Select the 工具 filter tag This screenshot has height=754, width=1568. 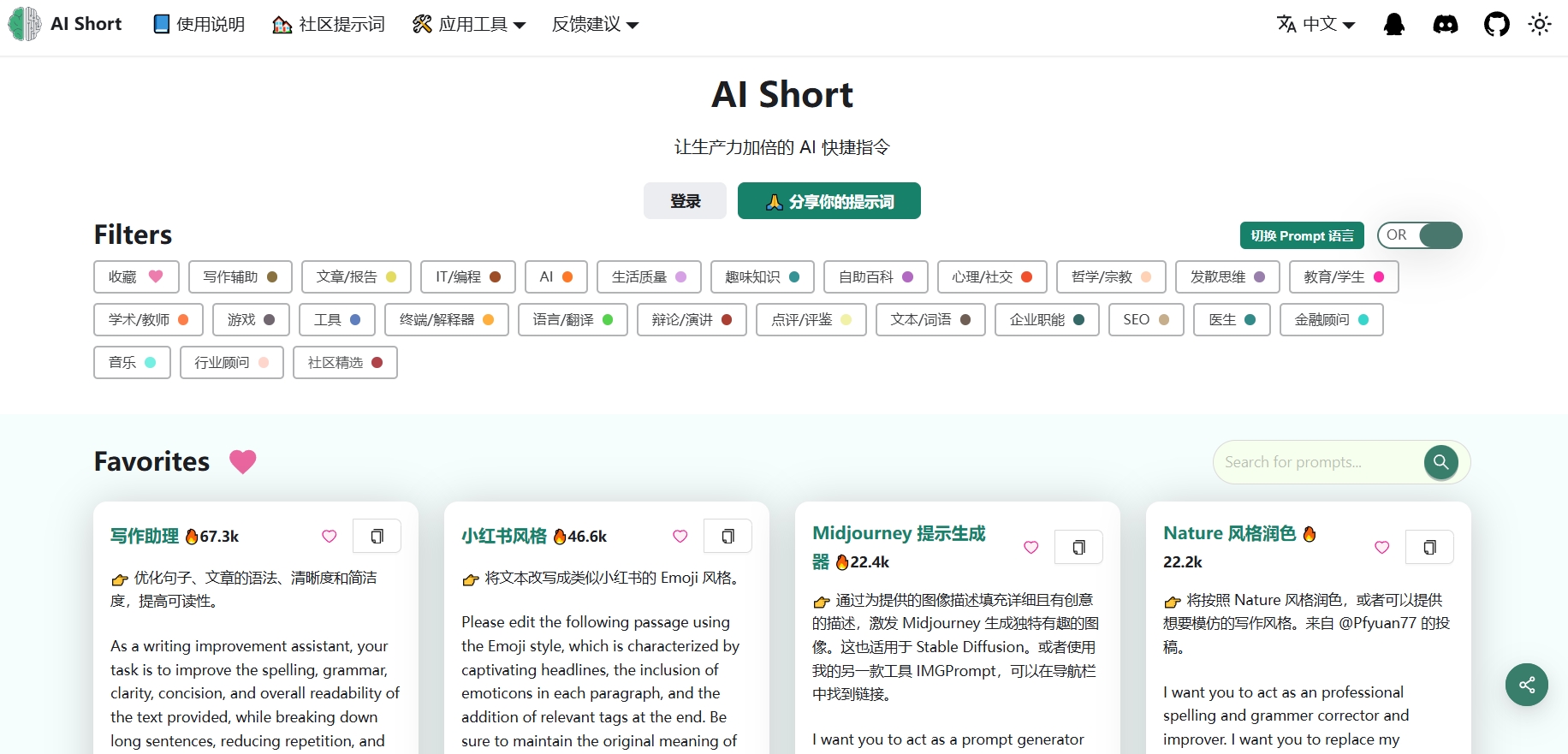(x=337, y=319)
